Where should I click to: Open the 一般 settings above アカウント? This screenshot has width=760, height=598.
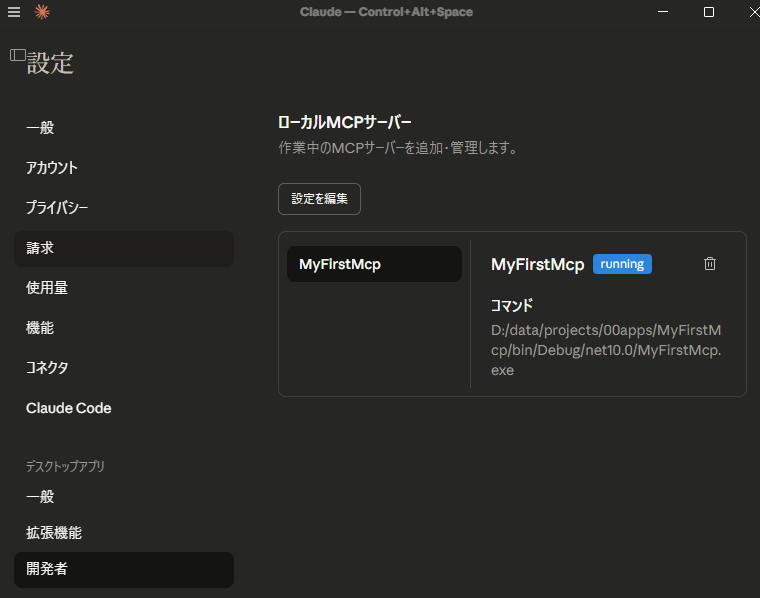point(40,128)
